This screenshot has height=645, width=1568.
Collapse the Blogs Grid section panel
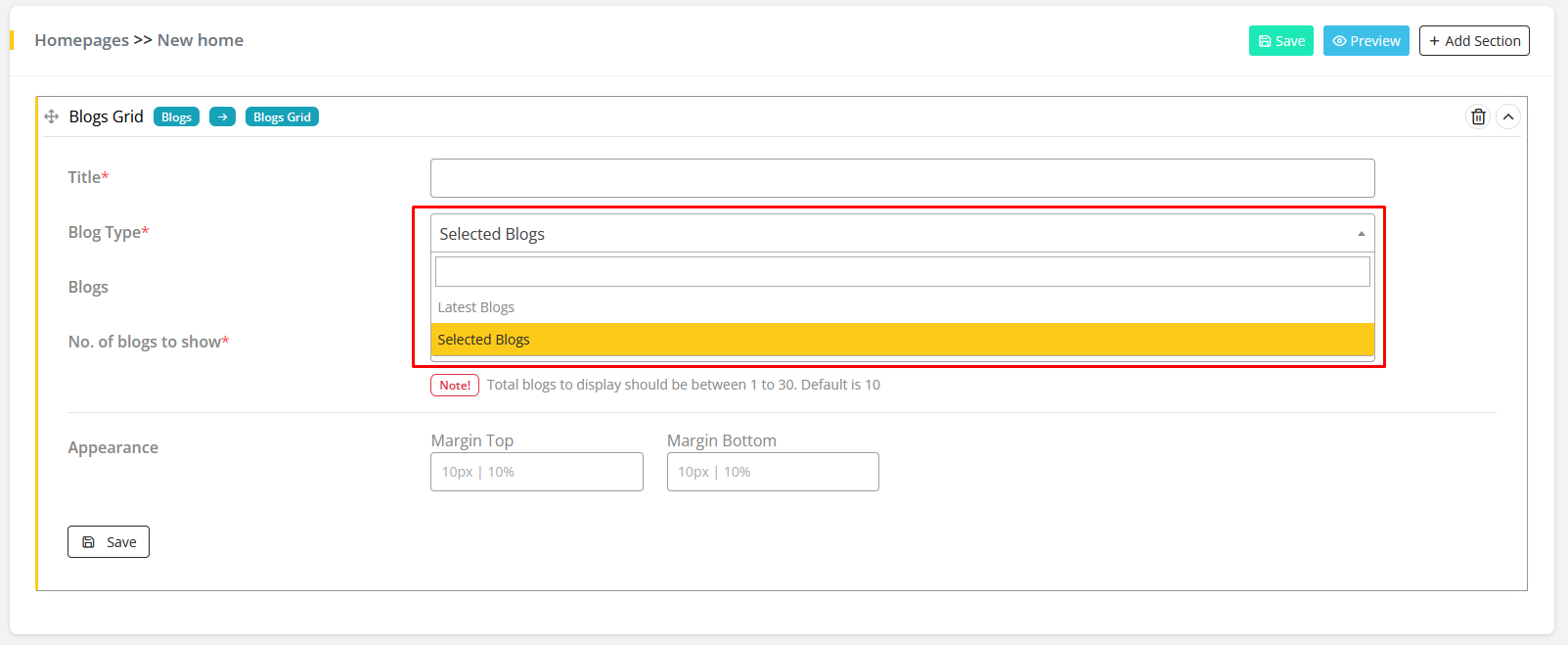1508,116
